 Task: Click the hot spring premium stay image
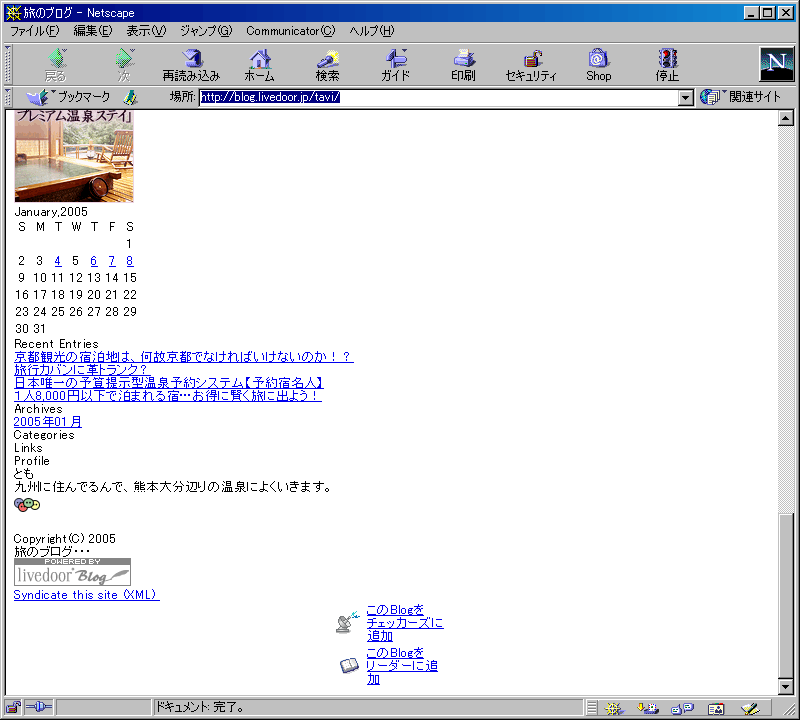click(74, 156)
